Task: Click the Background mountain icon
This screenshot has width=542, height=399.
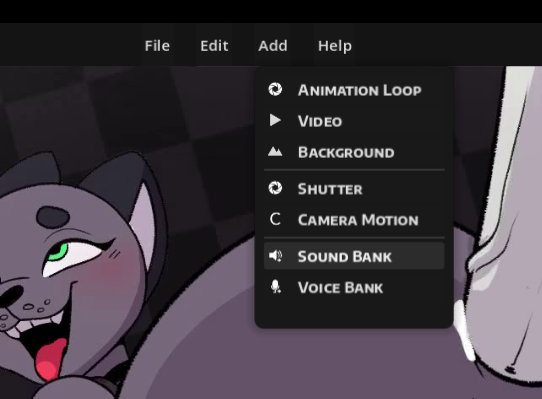Action: click(x=275, y=151)
